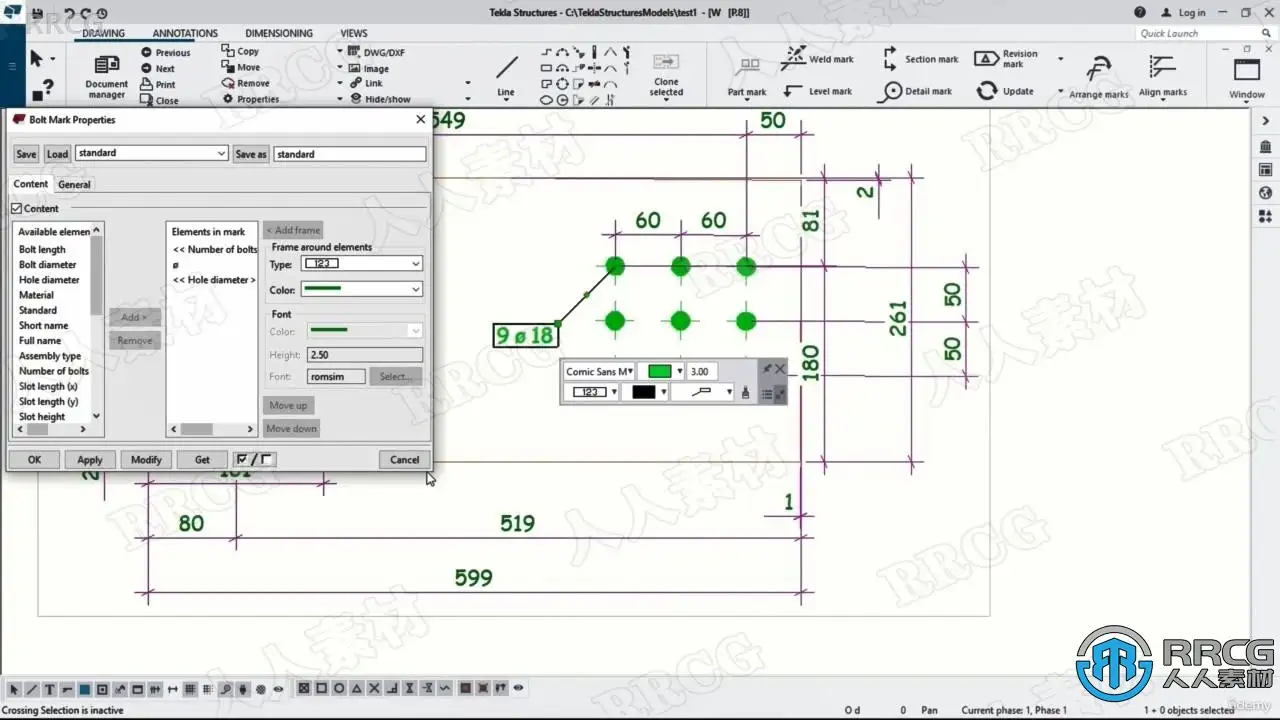1280x720 pixels.
Task: Click the text selection switch icon
Action: click(x=48, y=689)
